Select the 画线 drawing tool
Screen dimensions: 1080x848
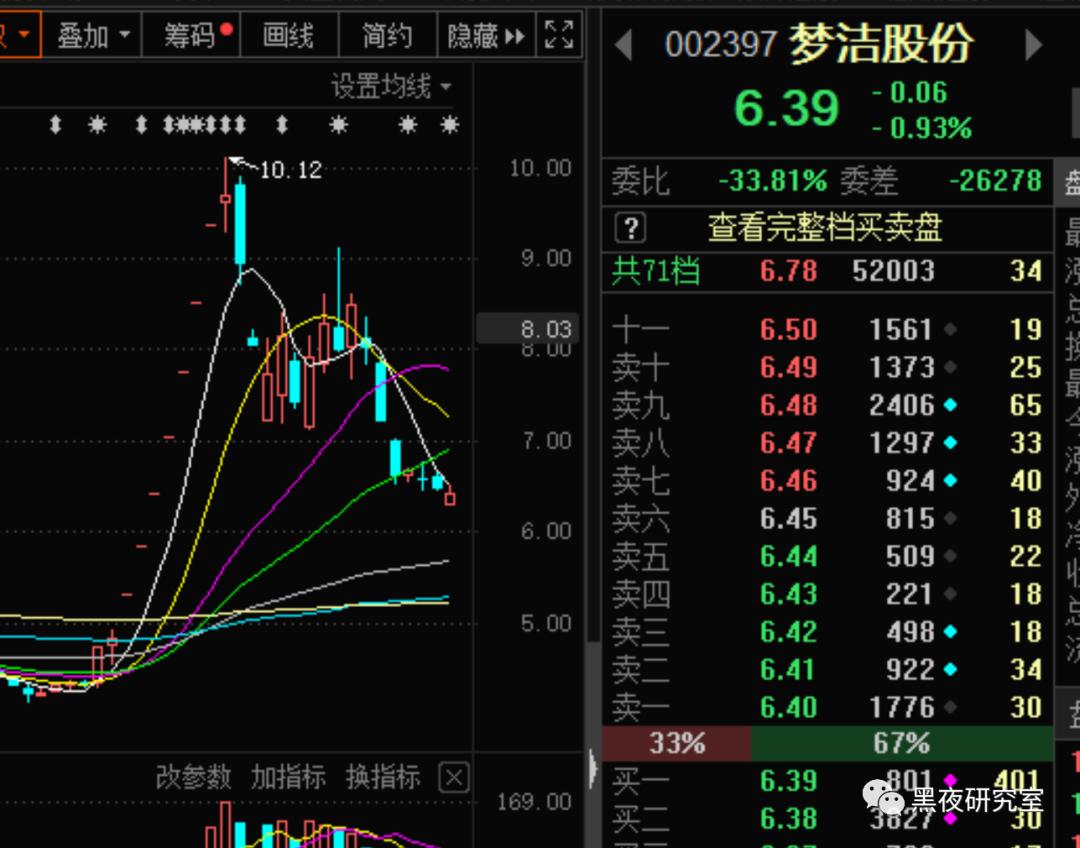pyautogui.click(x=289, y=34)
